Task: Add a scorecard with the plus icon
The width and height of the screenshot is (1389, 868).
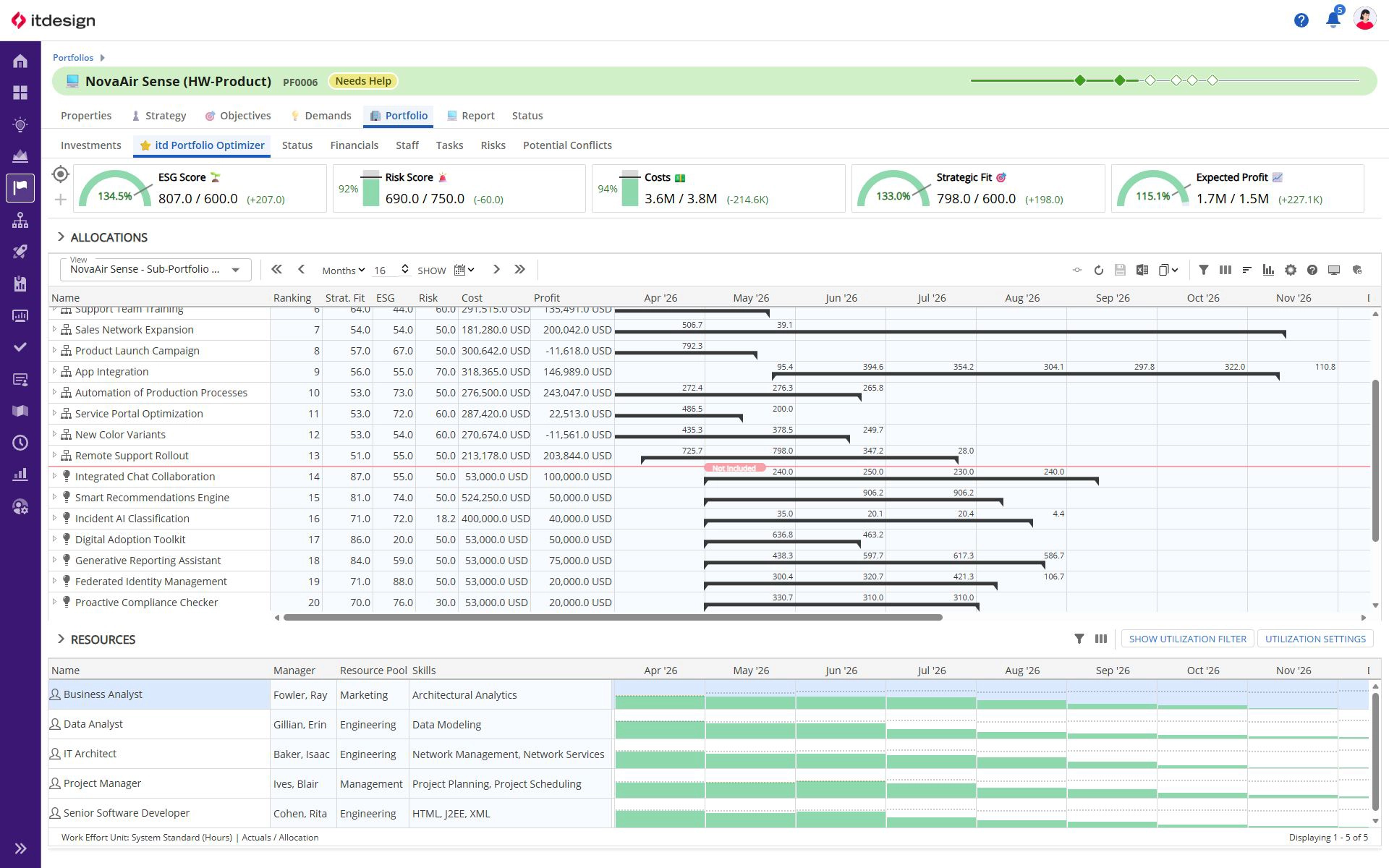Action: click(x=61, y=200)
